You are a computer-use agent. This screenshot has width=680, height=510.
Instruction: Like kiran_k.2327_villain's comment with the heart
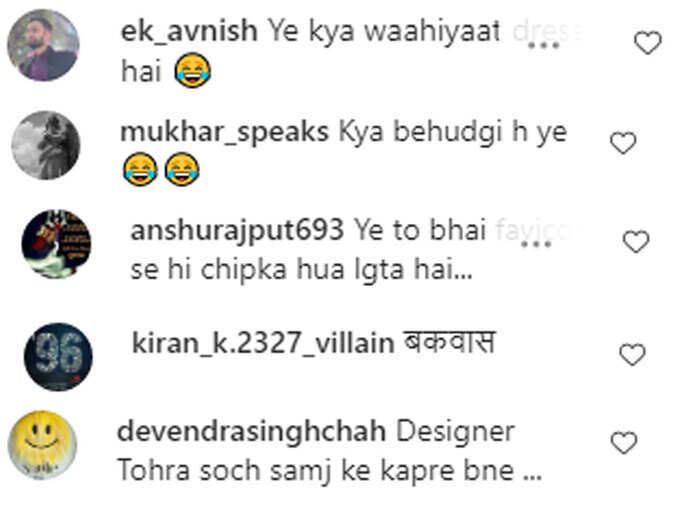pyautogui.click(x=632, y=354)
